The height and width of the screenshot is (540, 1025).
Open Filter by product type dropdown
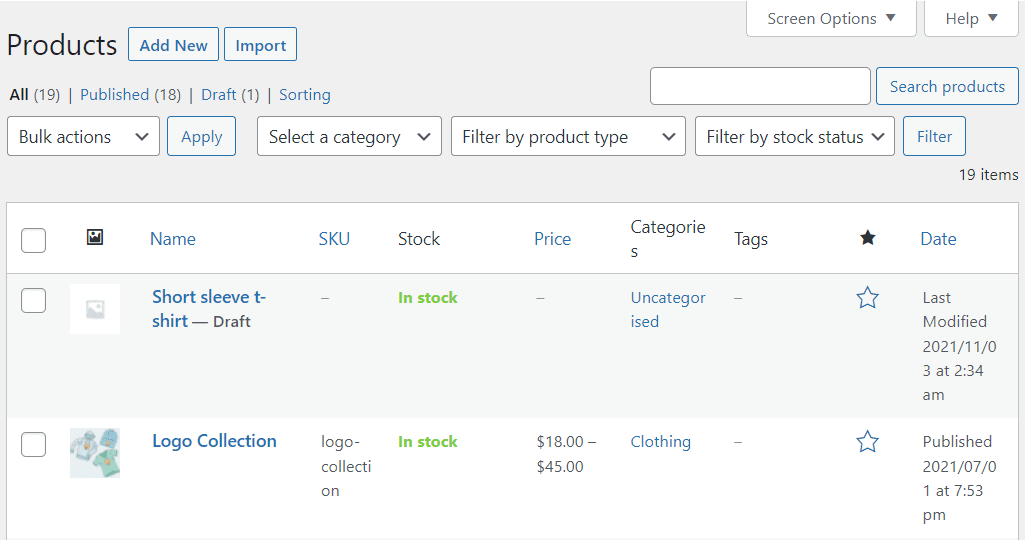pyautogui.click(x=568, y=137)
